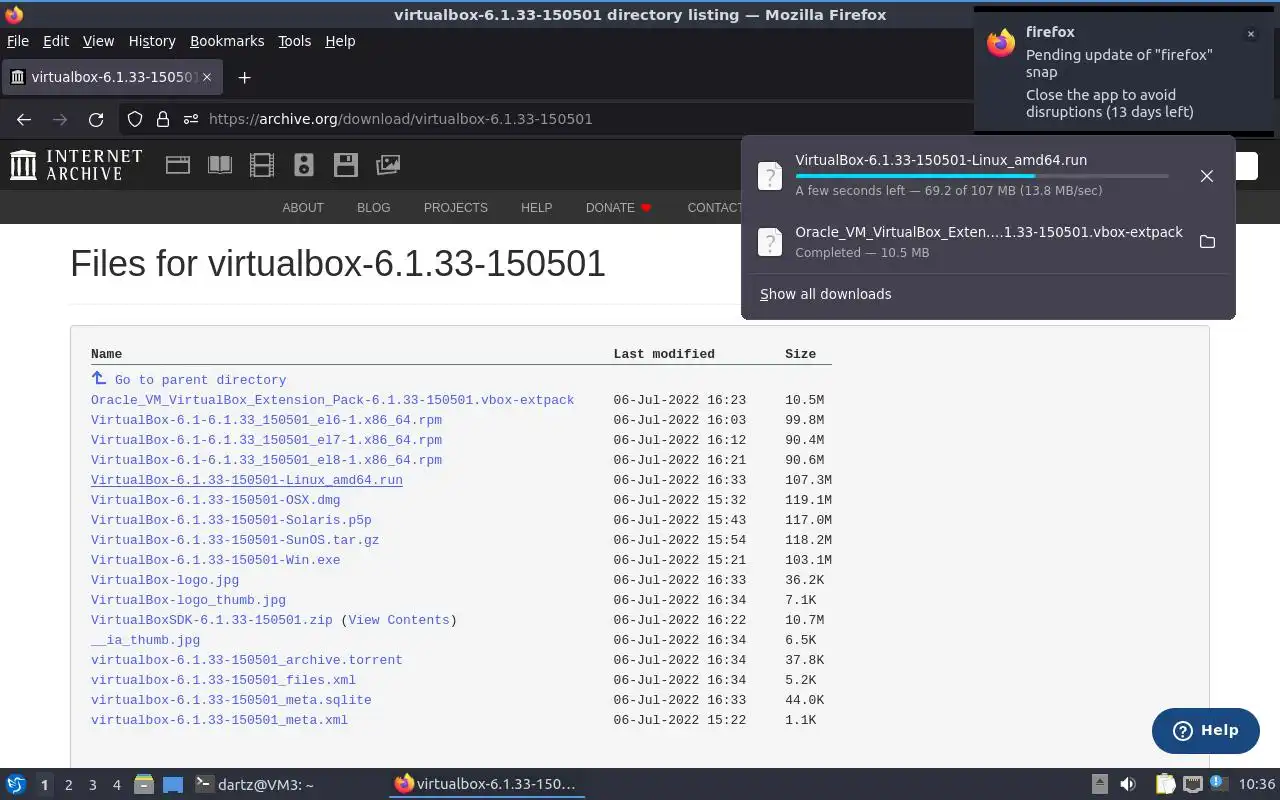Open the application launcher menu icon
This screenshot has height=800, width=1280.
click(15, 784)
